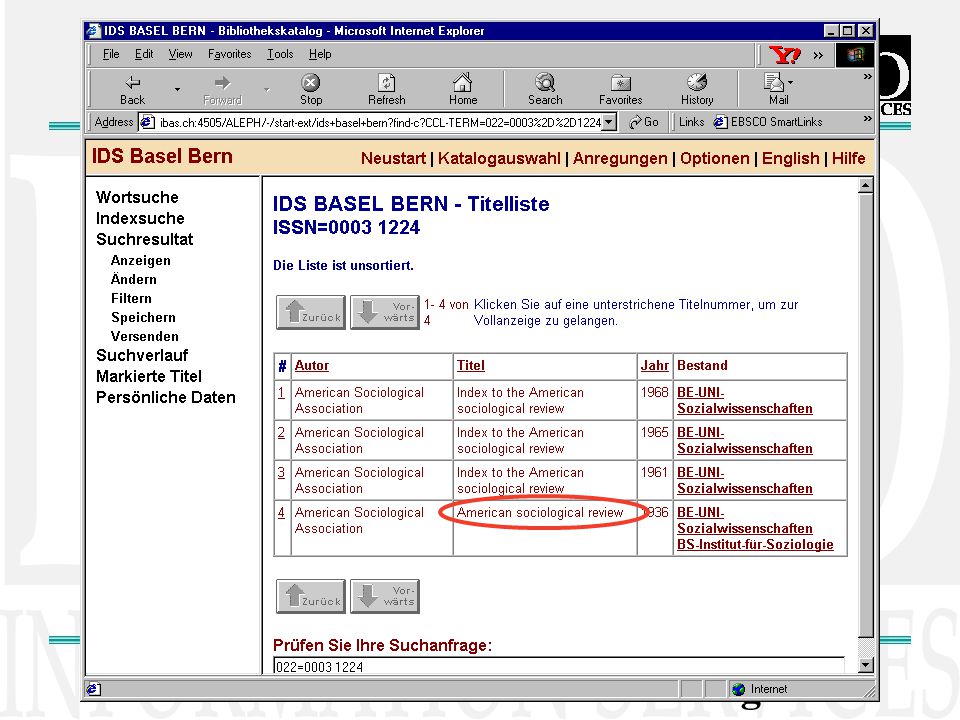Click the Forward toolbar arrow icon

[222, 83]
